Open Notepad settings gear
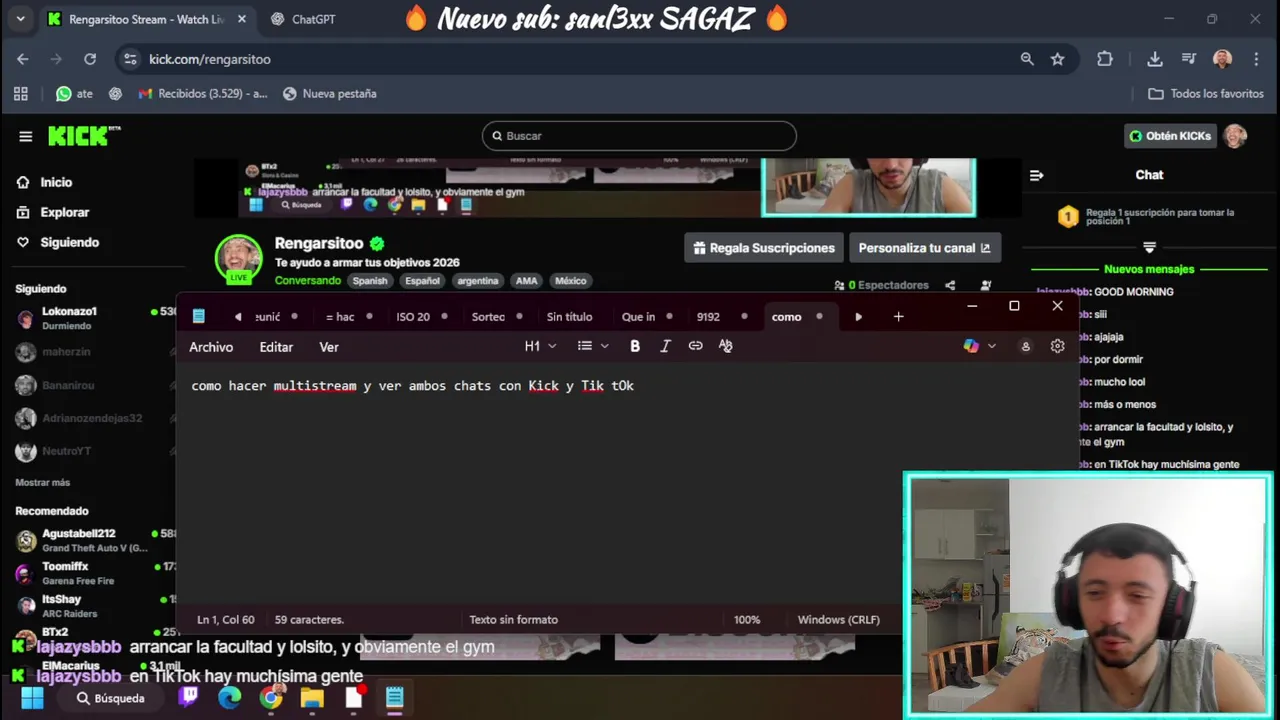This screenshot has height=720, width=1280. tap(1057, 346)
